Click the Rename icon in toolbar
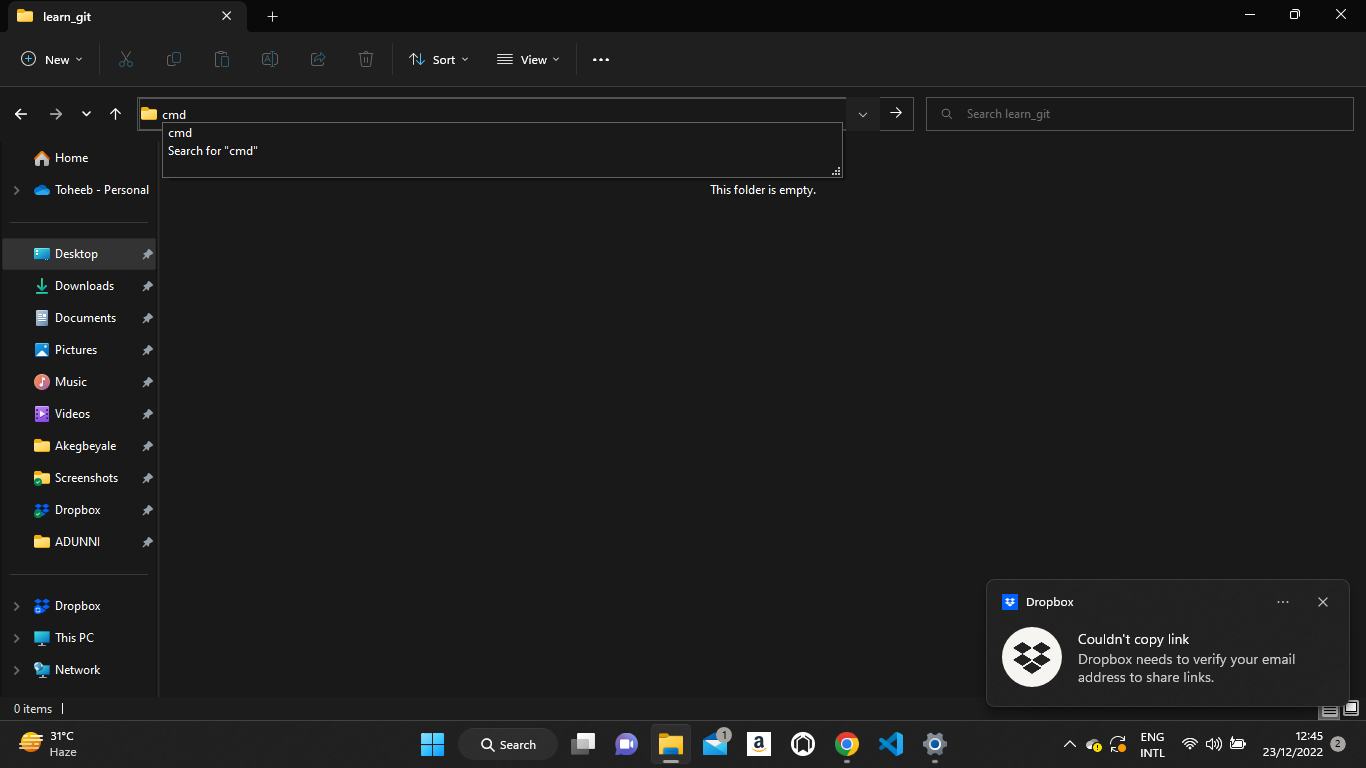Image resolution: width=1366 pixels, height=768 pixels. click(x=270, y=60)
